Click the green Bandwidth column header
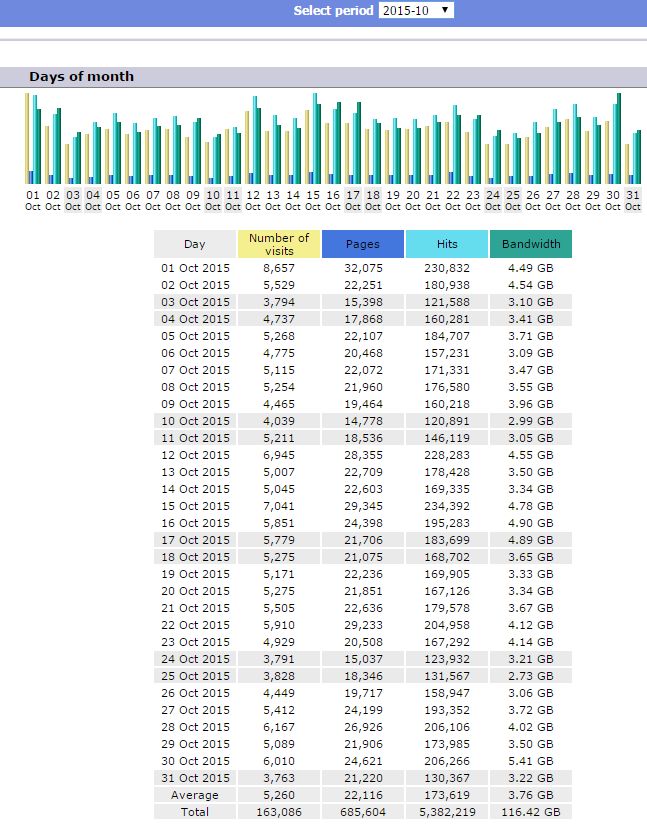 click(x=530, y=244)
